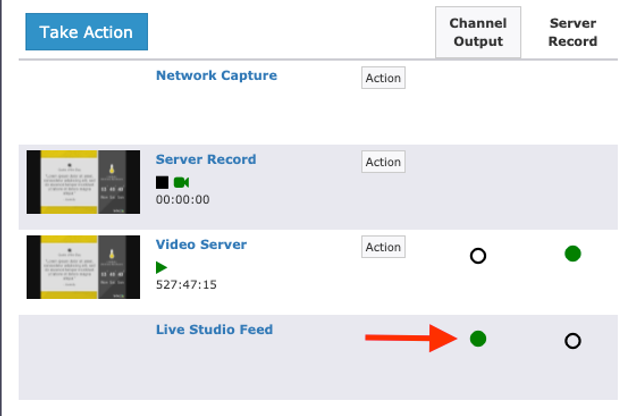Click the green play icon under Video Server

[x=162, y=267]
